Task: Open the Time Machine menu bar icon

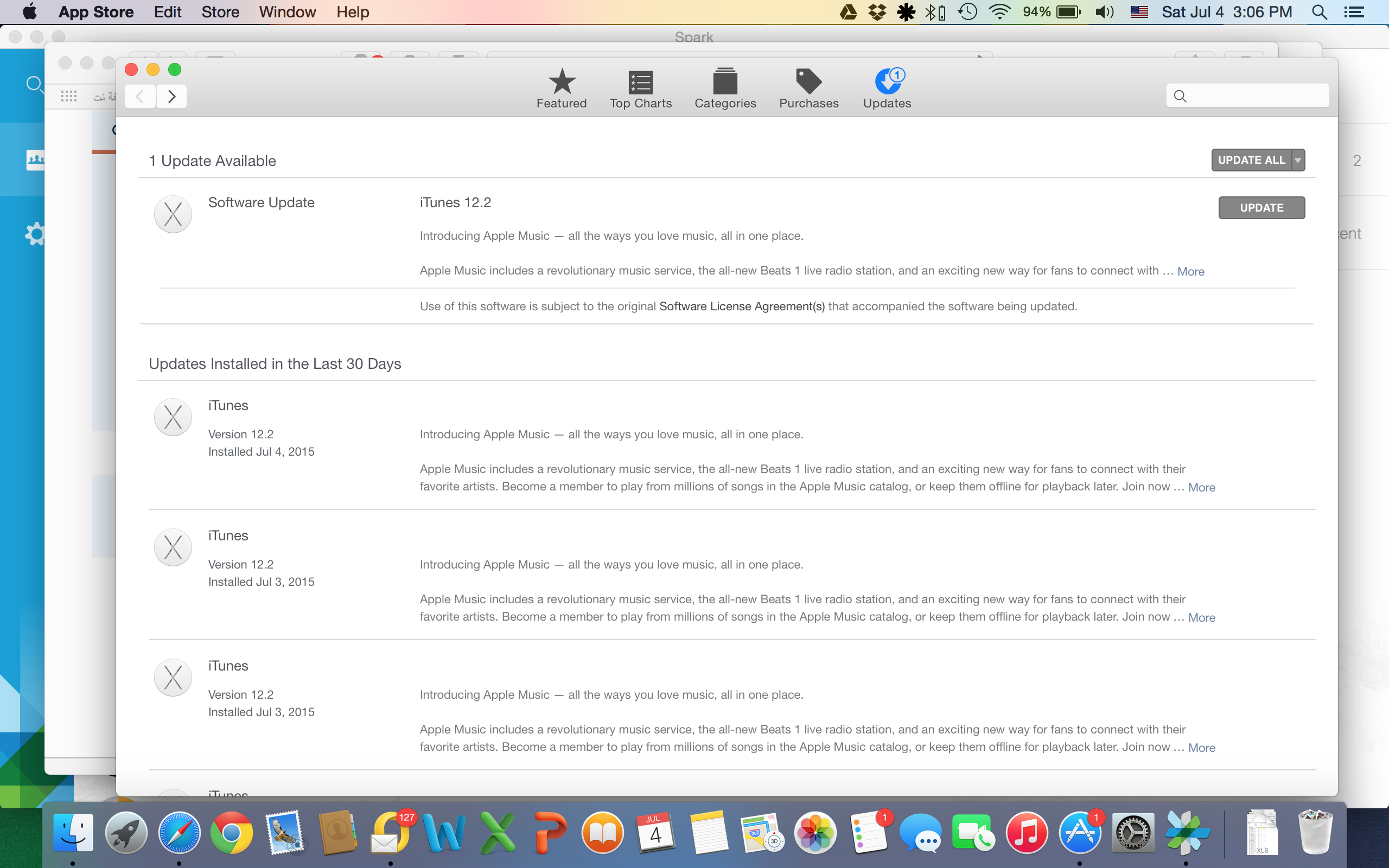Action: pyautogui.click(x=968, y=12)
